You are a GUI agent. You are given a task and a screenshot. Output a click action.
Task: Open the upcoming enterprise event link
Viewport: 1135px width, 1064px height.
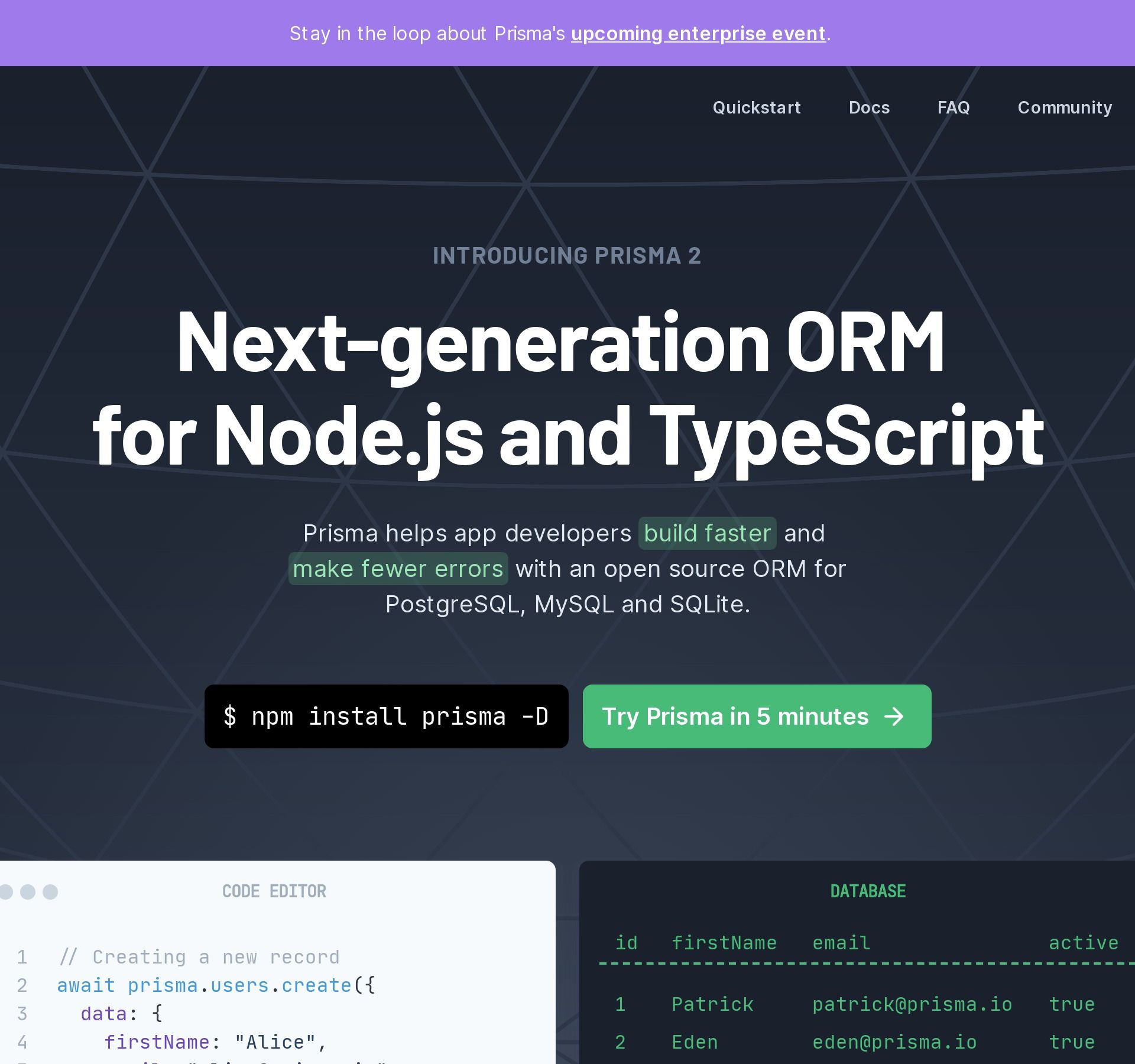(x=698, y=34)
